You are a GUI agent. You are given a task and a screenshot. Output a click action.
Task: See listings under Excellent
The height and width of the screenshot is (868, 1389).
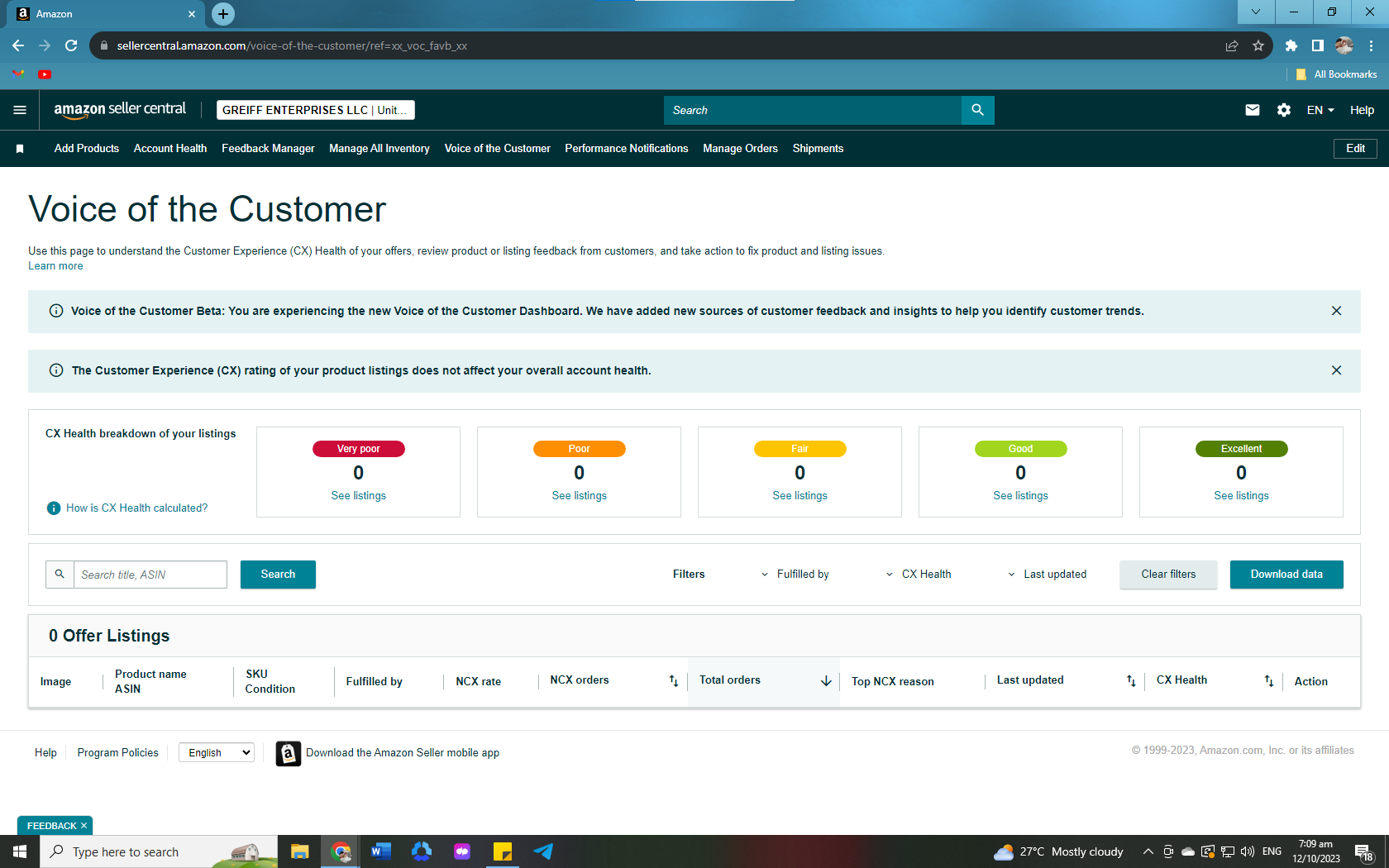[x=1241, y=496]
